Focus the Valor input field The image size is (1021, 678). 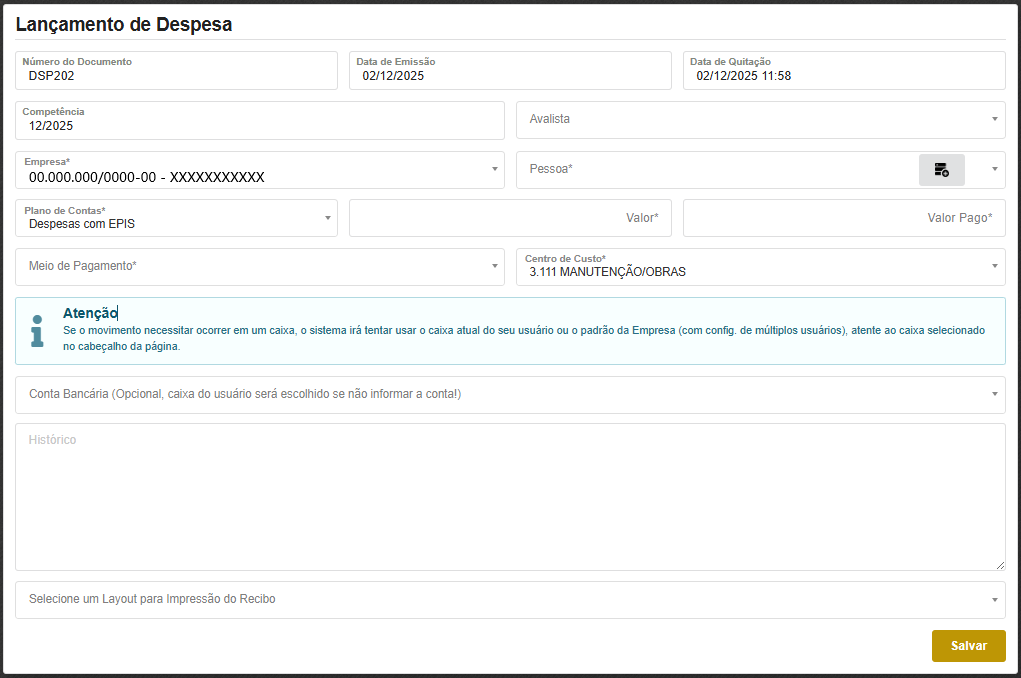510,218
